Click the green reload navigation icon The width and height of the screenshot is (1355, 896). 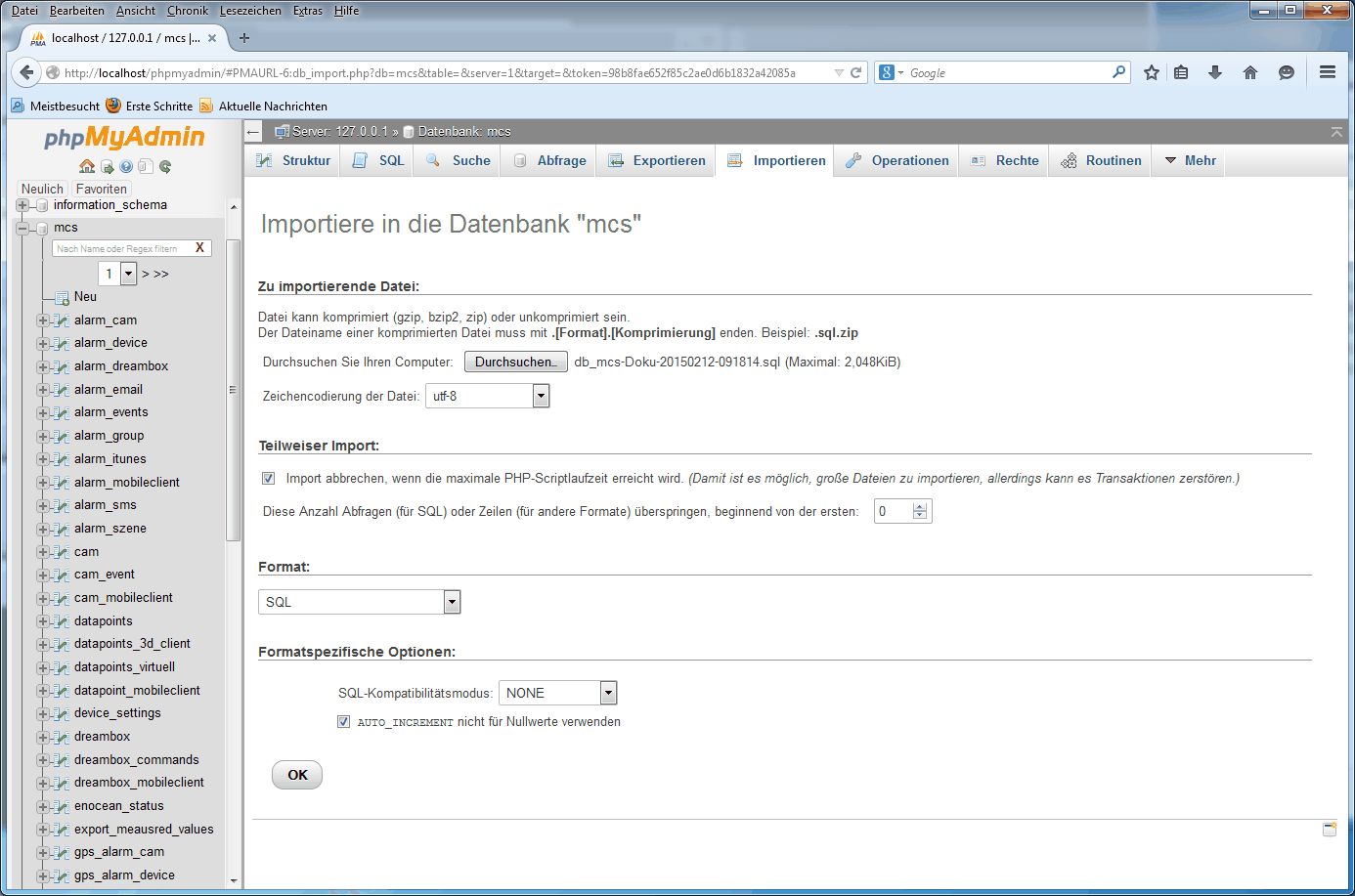165,167
